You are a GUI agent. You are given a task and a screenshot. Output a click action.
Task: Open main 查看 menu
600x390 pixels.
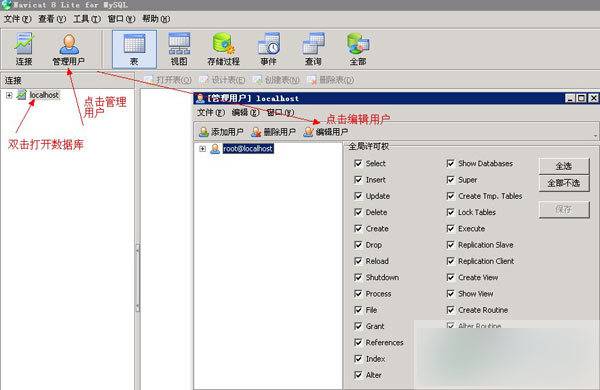point(52,19)
